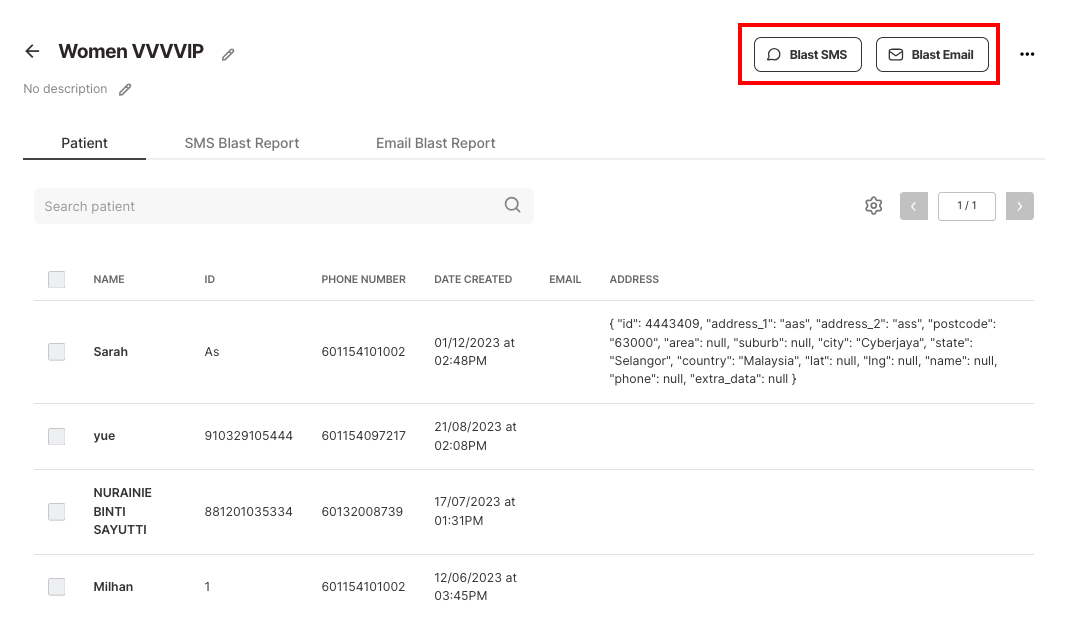Click the ID column header

pyautogui.click(x=210, y=280)
